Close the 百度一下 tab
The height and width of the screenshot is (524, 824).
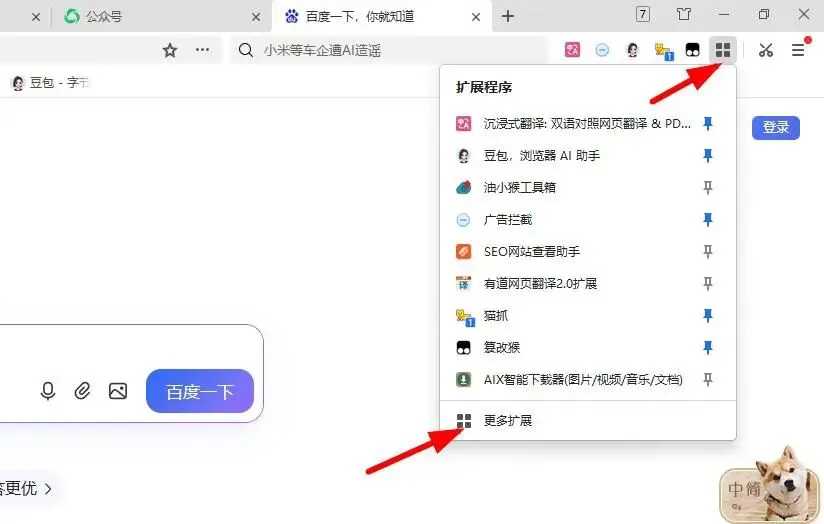[x=476, y=17]
